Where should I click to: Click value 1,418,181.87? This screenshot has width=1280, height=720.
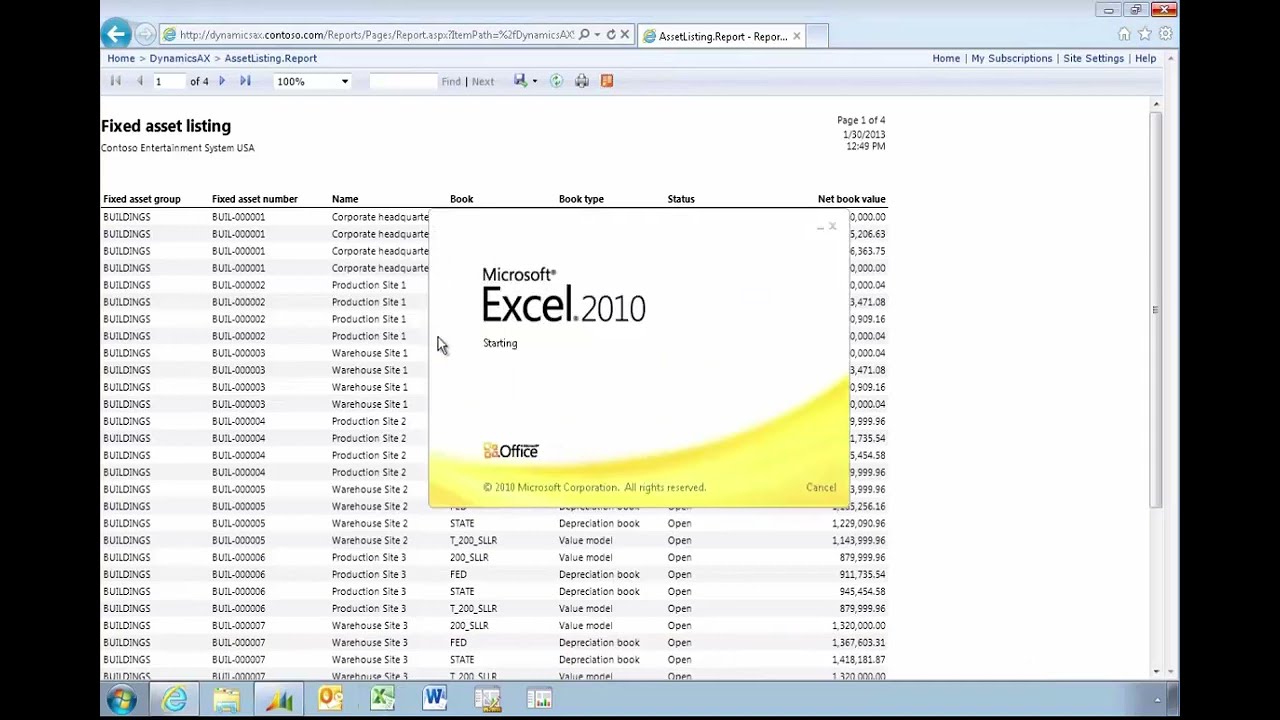pos(858,659)
